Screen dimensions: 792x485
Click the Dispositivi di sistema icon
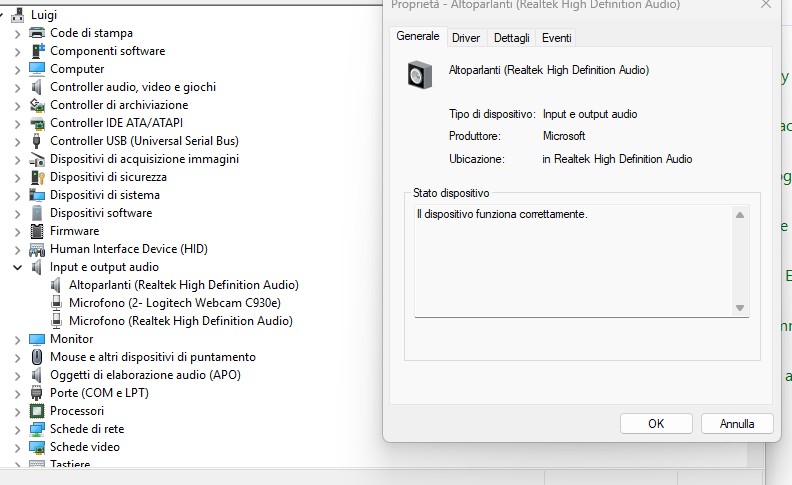click(37, 195)
